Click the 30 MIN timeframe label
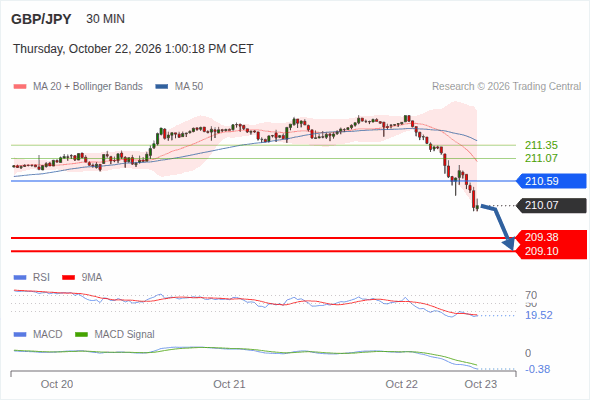 [105, 19]
